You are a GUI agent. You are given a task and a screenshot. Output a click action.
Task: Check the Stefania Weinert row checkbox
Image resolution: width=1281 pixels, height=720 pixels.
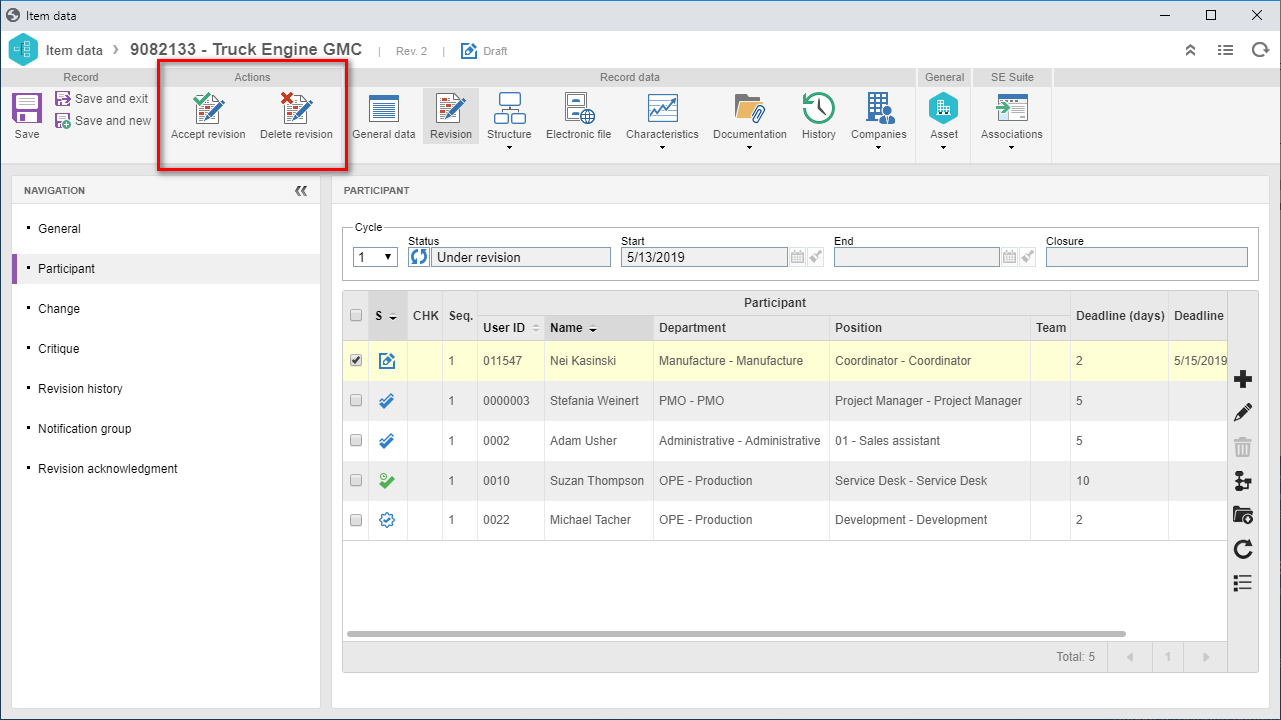pyautogui.click(x=356, y=401)
